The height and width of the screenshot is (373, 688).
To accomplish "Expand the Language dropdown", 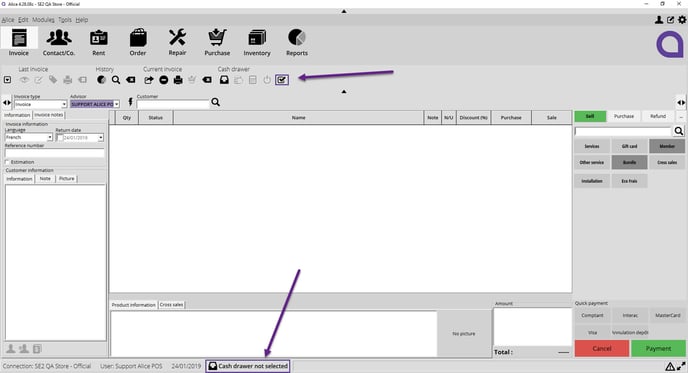I will point(50,137).
